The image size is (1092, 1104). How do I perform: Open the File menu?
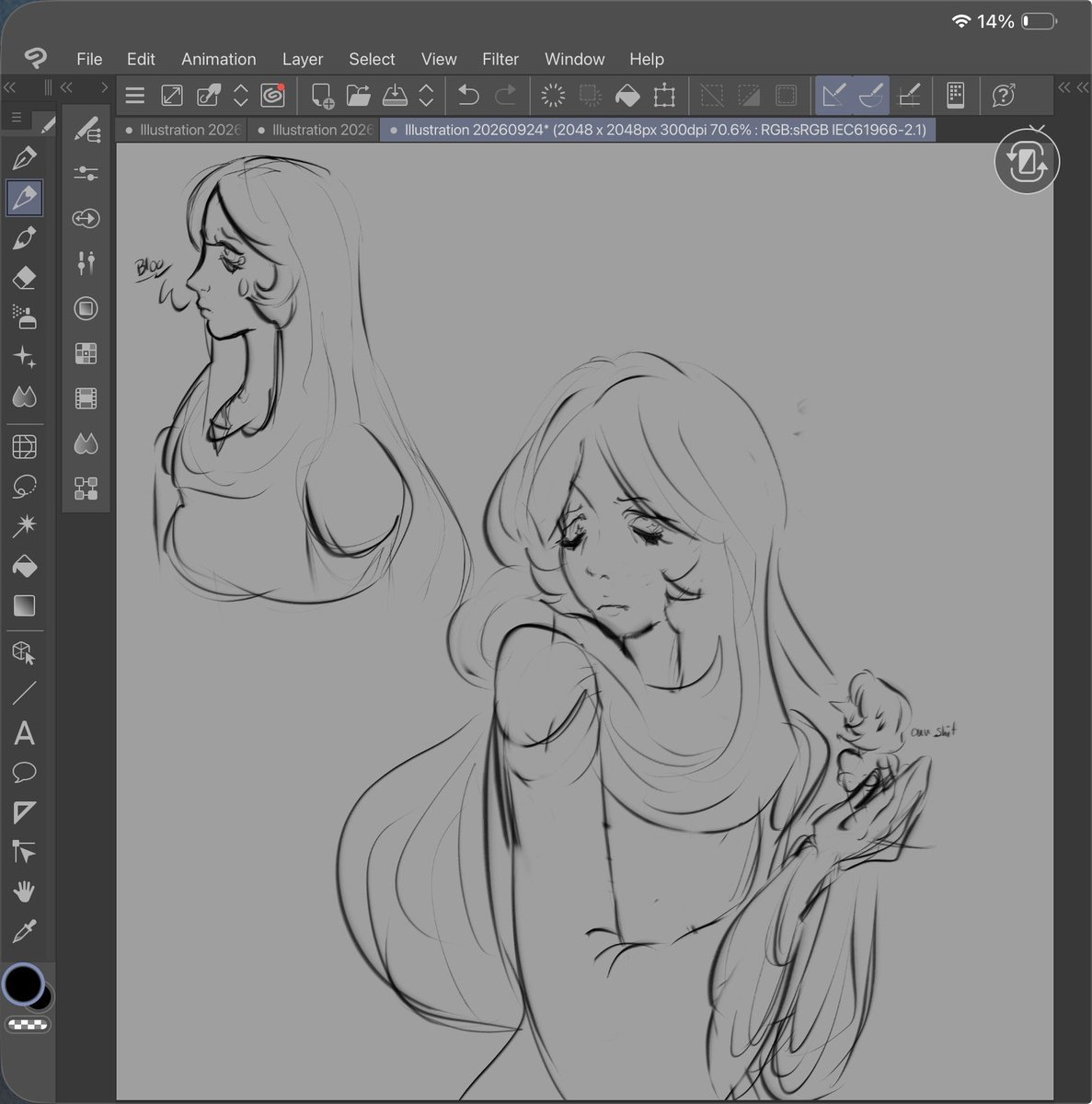coord(89,59)
